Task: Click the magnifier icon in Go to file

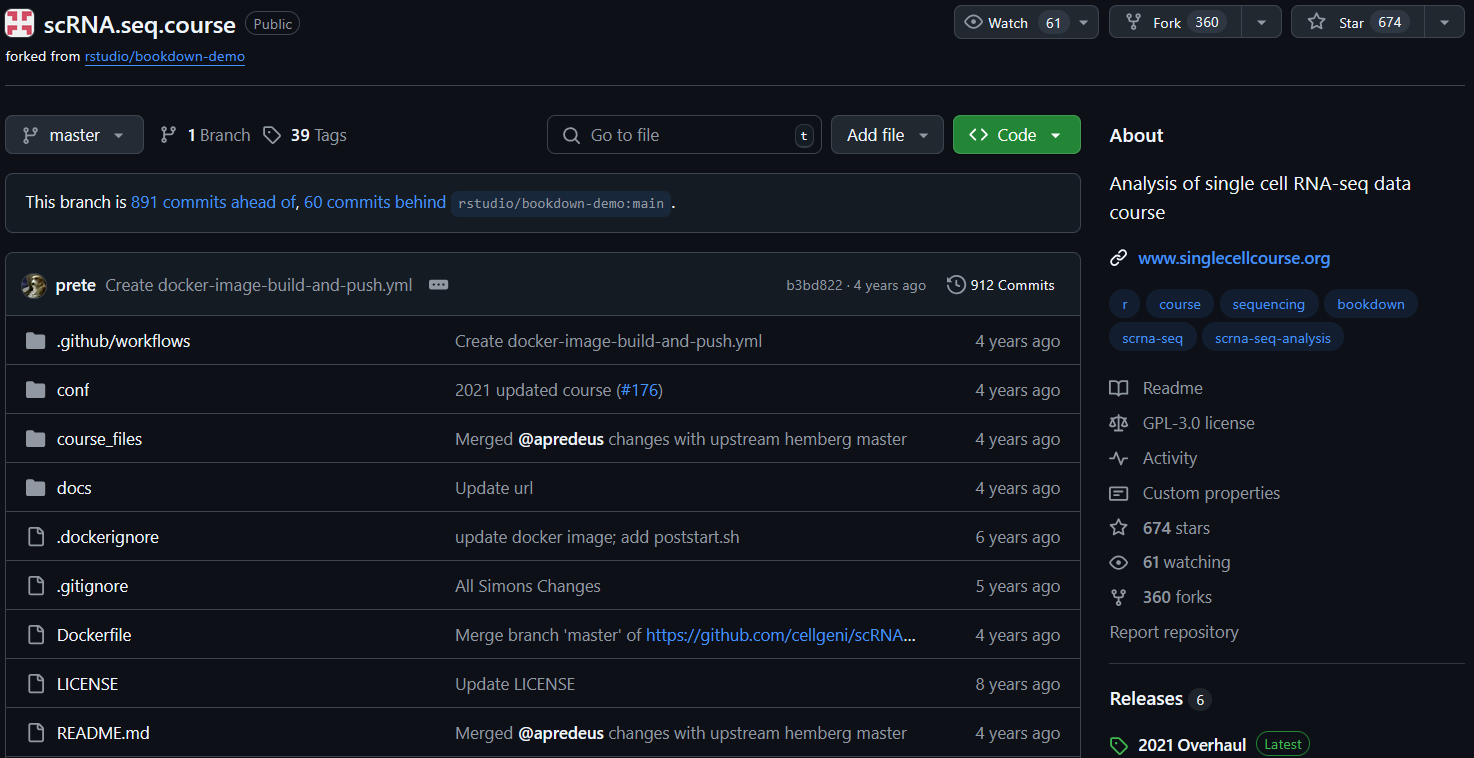Action: tap(571, 135)
